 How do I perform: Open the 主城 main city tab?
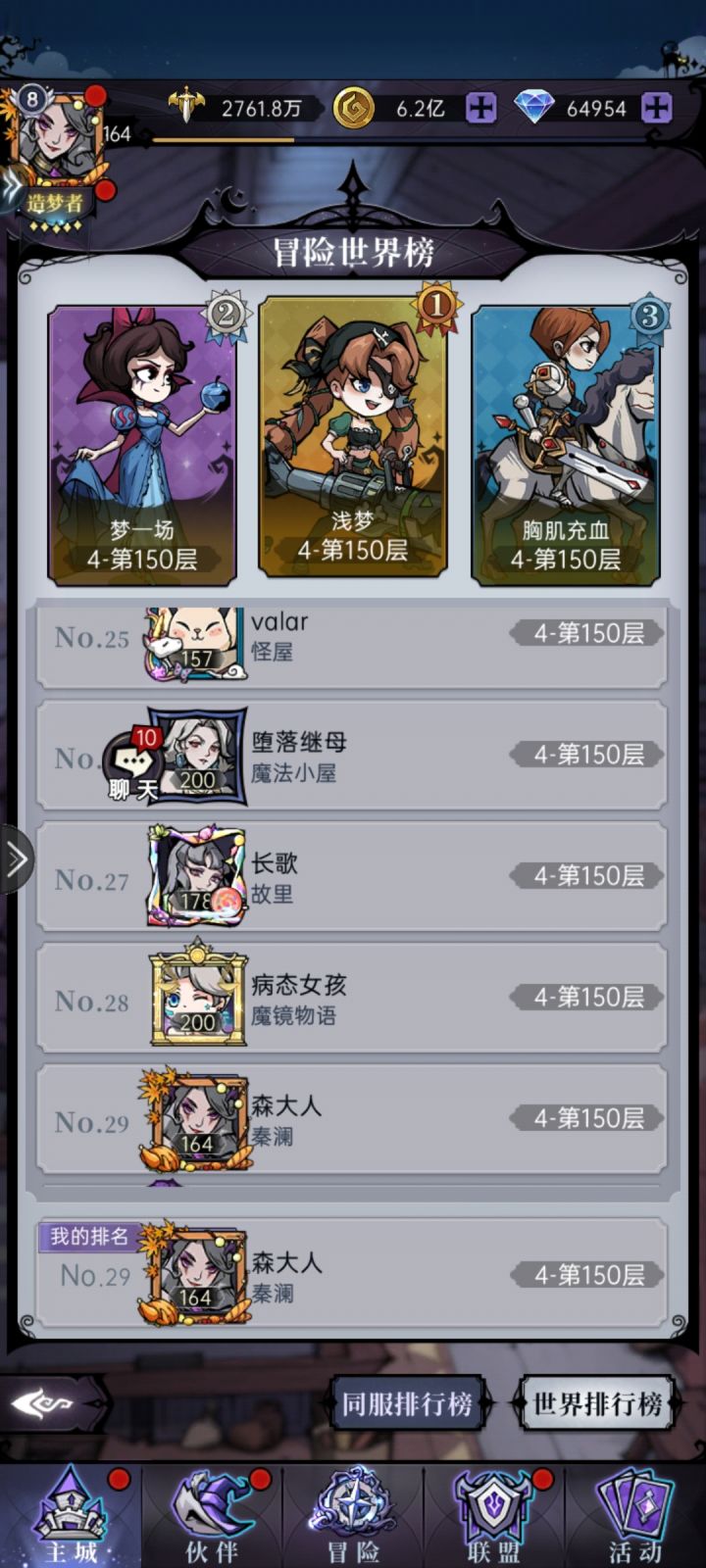click(71, 1515)
